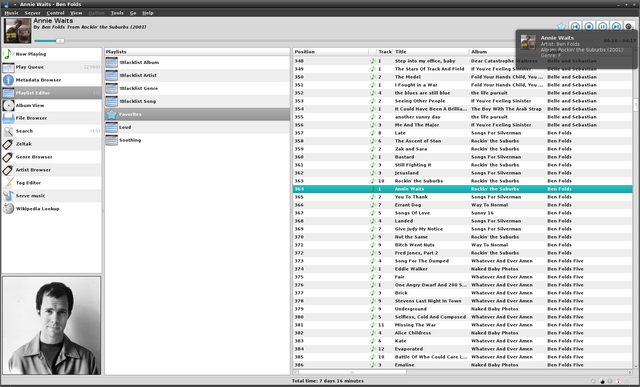Select the Favorites playlist
The height and width of the screenshot is (387, 640).
coord(197,114)
